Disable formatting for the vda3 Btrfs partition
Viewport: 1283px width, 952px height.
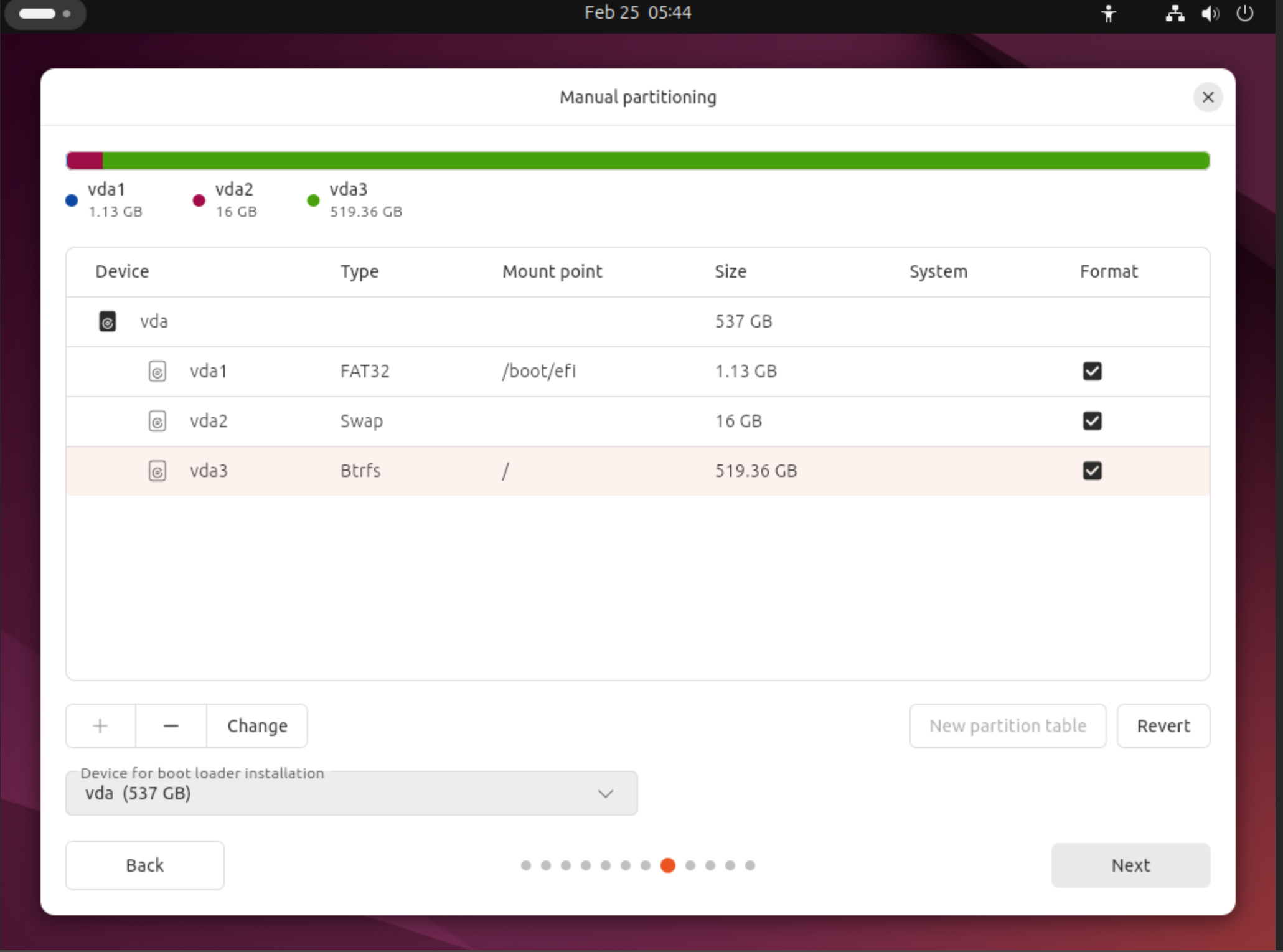1092,471
